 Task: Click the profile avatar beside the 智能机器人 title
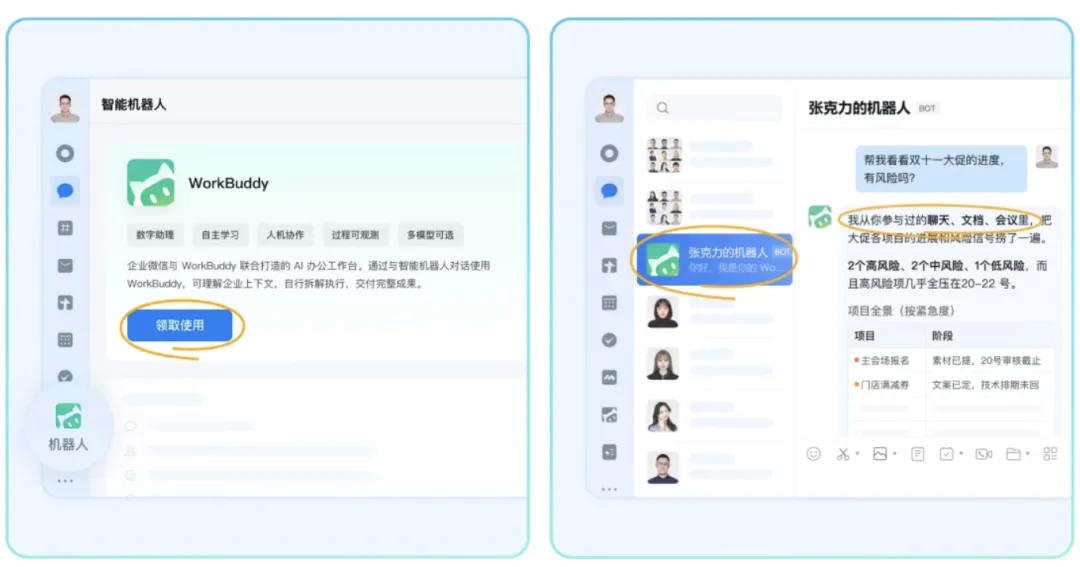[x=65, y=107]
